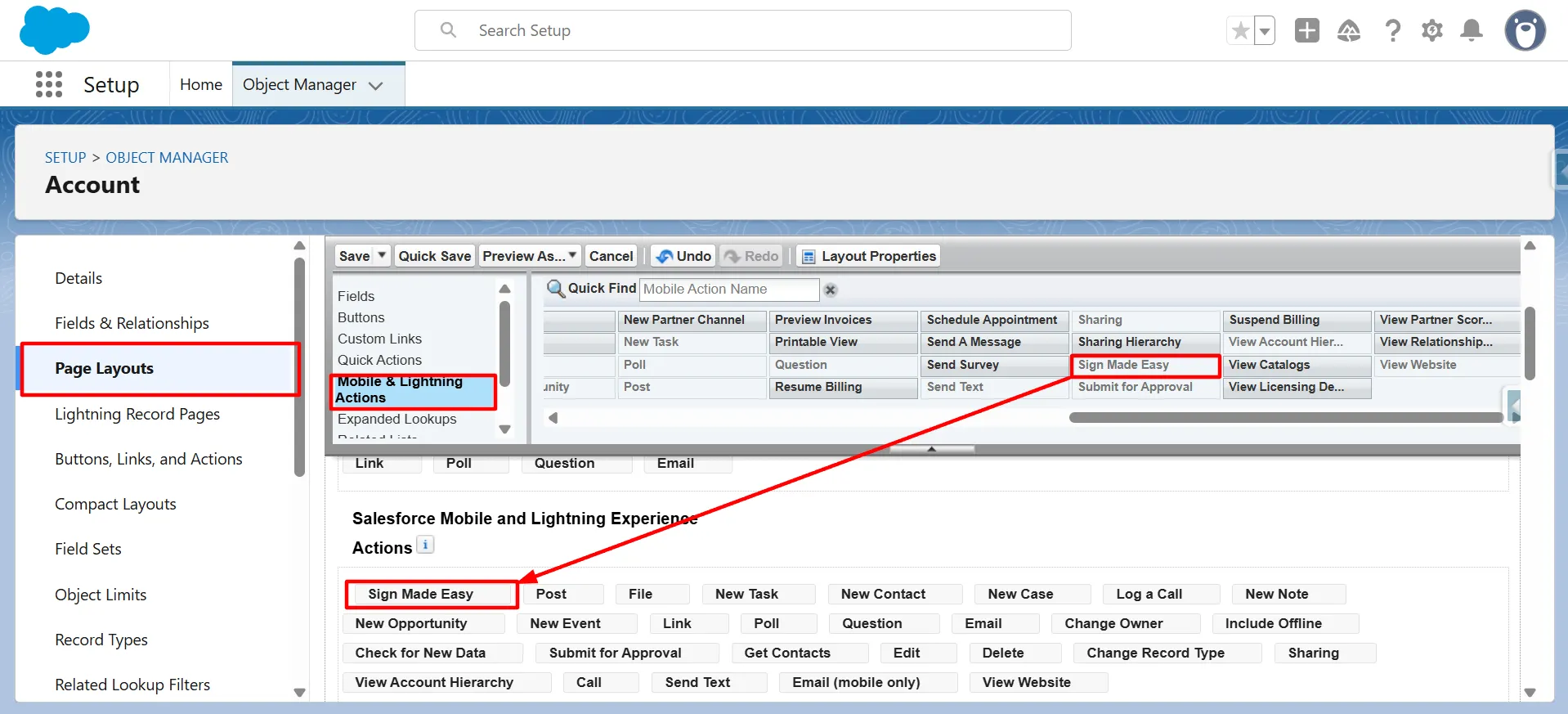Open the setup gear icon
This screenshot has height=714, width=1568.
1431,31
